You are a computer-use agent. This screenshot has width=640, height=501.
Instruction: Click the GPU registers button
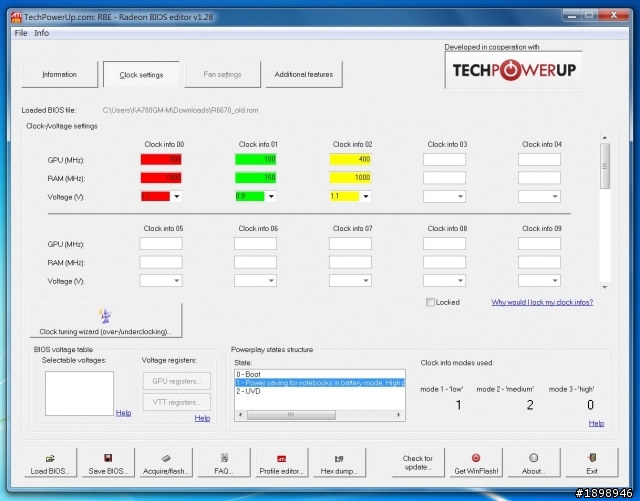click(177, 381)
